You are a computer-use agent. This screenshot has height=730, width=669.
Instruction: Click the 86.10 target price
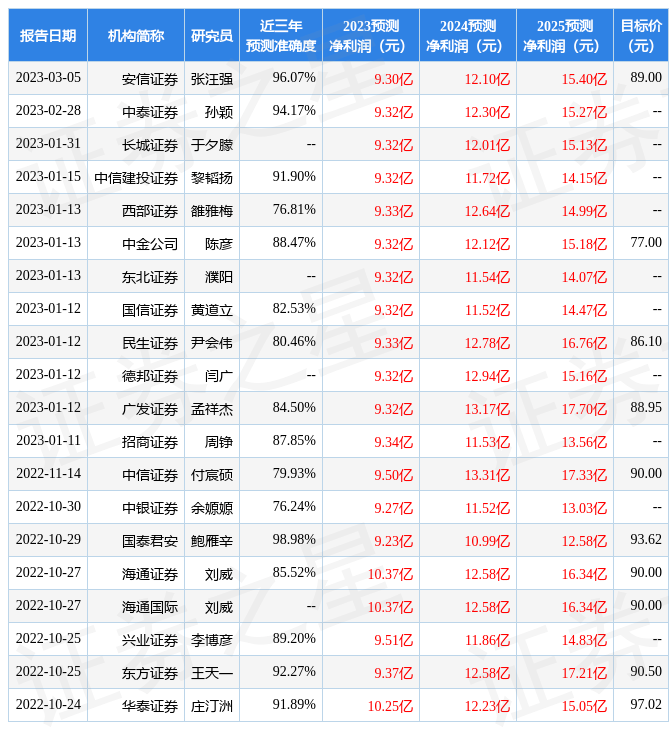pyautogui.click(x=646, y=342)
